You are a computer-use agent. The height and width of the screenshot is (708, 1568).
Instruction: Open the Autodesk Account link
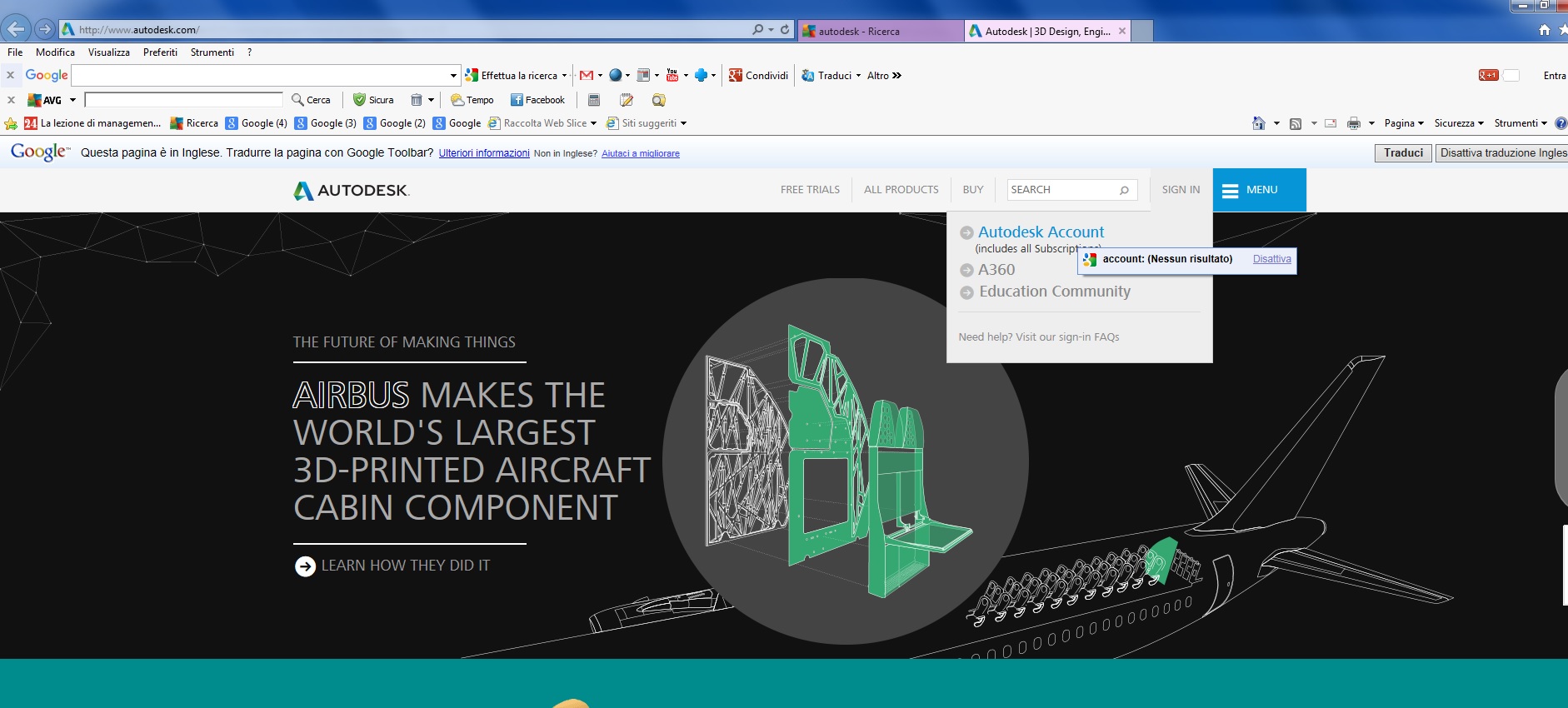[1041, 232]
